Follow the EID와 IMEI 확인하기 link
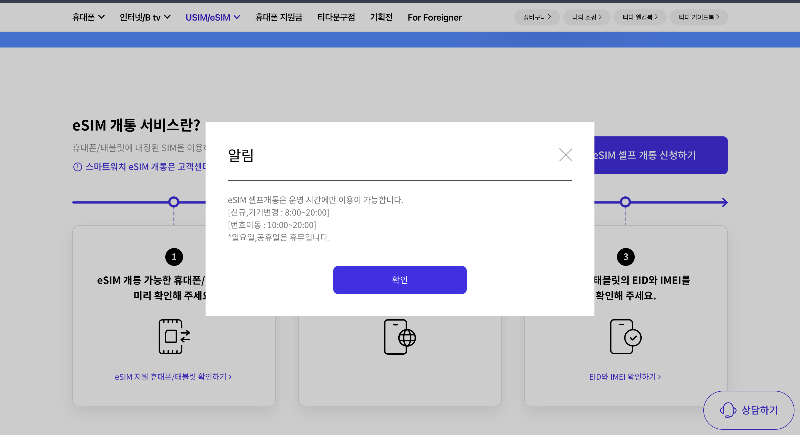Viewport: 800px width, 435px height. pyautogui.click(x=625, y=377)
